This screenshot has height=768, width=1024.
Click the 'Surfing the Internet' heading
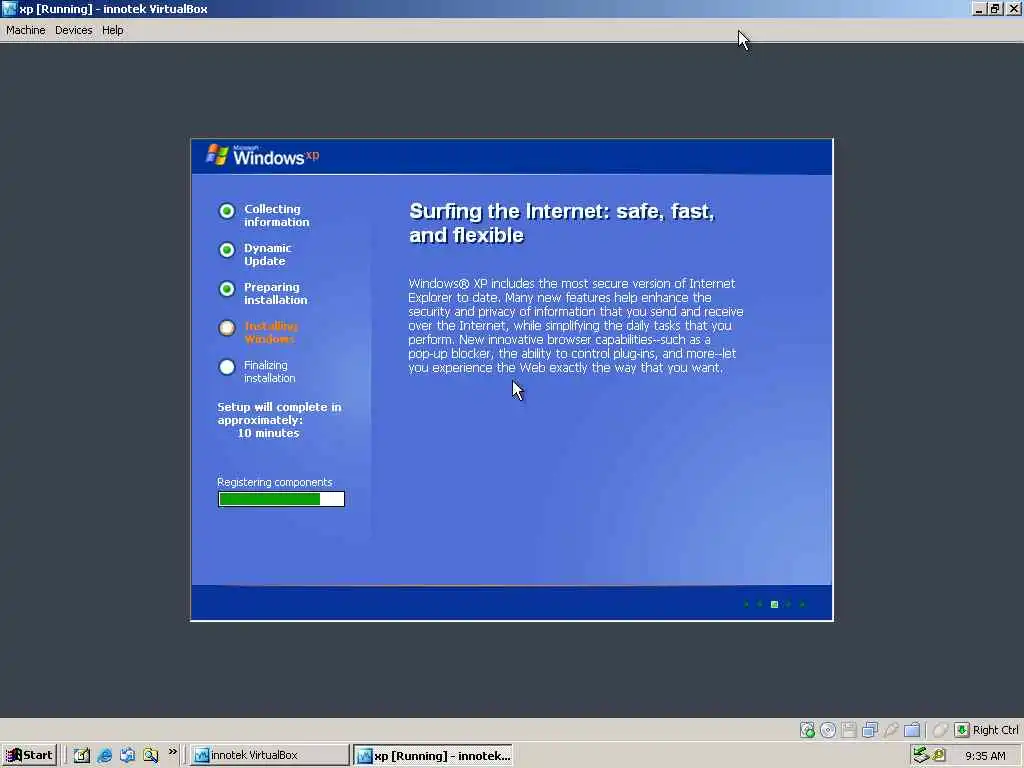pos(562,223)
